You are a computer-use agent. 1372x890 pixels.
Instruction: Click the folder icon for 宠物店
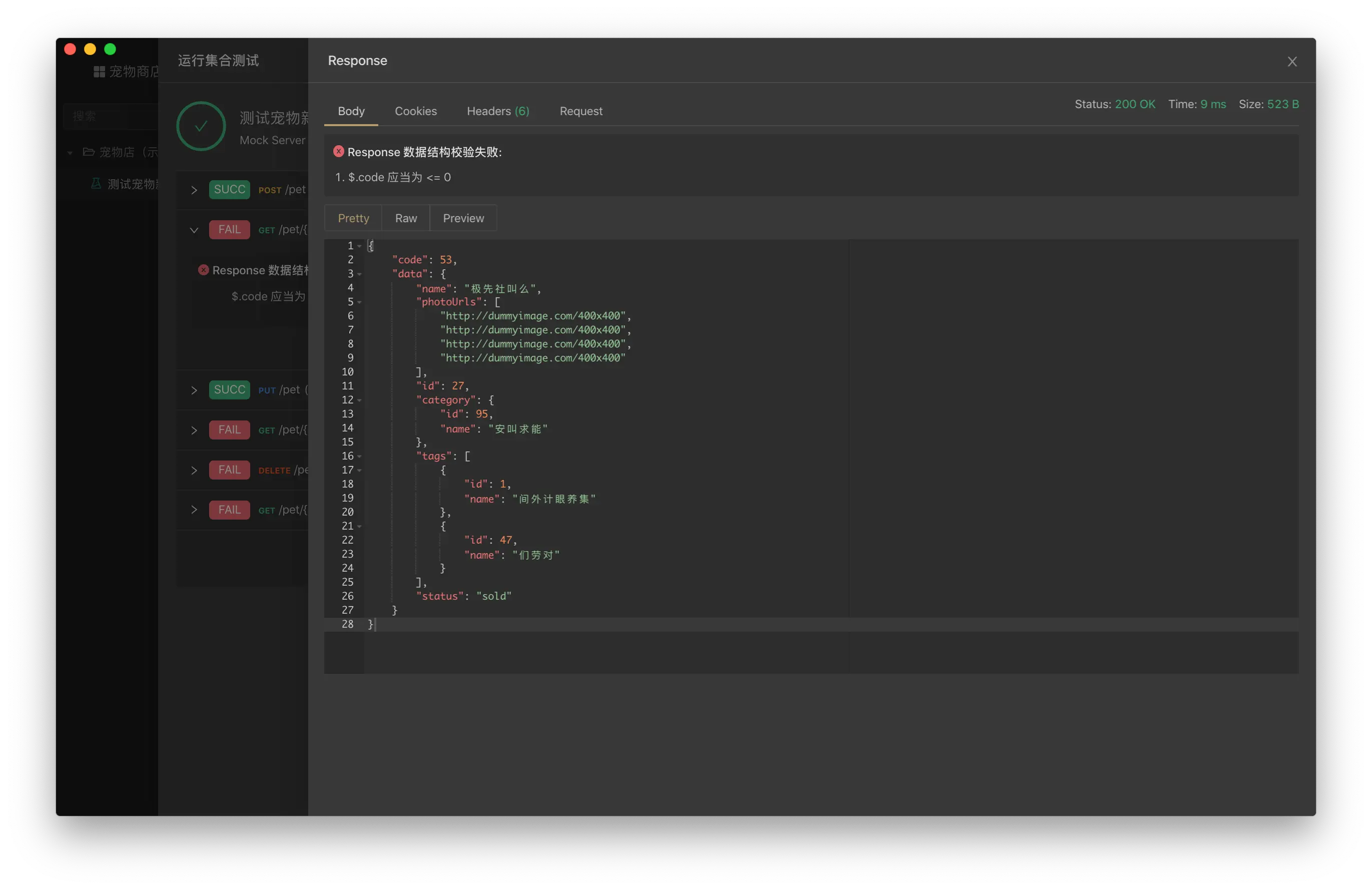89,152
